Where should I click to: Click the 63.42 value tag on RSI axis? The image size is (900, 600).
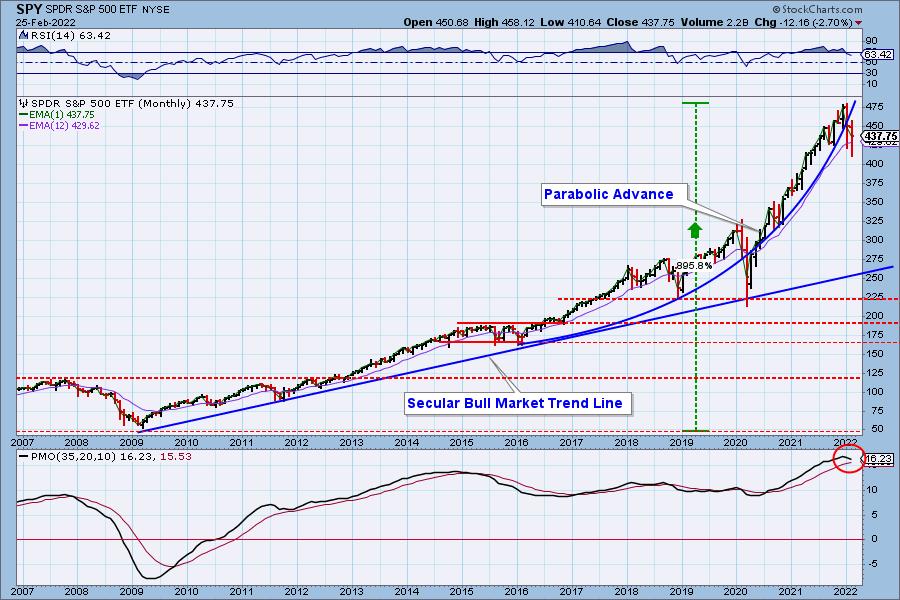(x=878, y=55)
